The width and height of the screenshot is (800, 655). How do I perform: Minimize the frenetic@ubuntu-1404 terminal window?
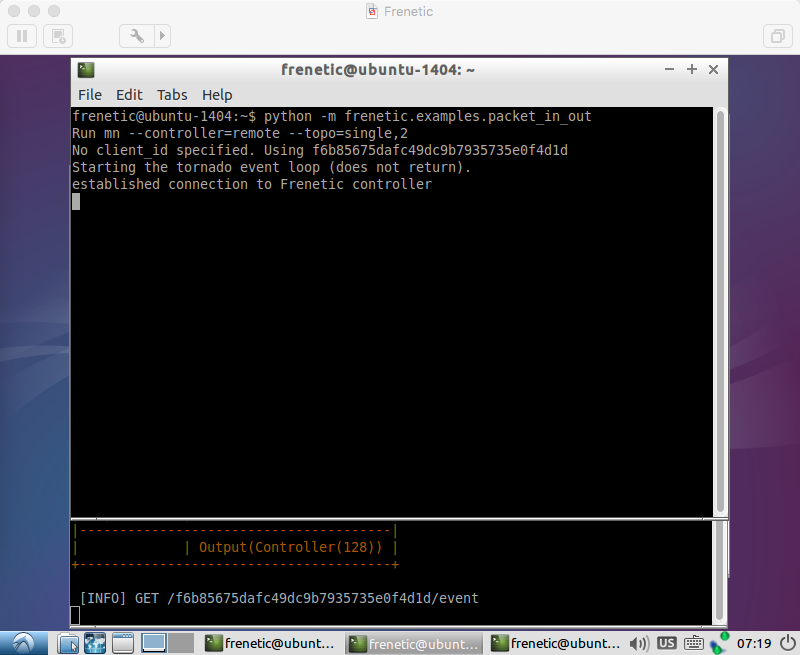669,69
